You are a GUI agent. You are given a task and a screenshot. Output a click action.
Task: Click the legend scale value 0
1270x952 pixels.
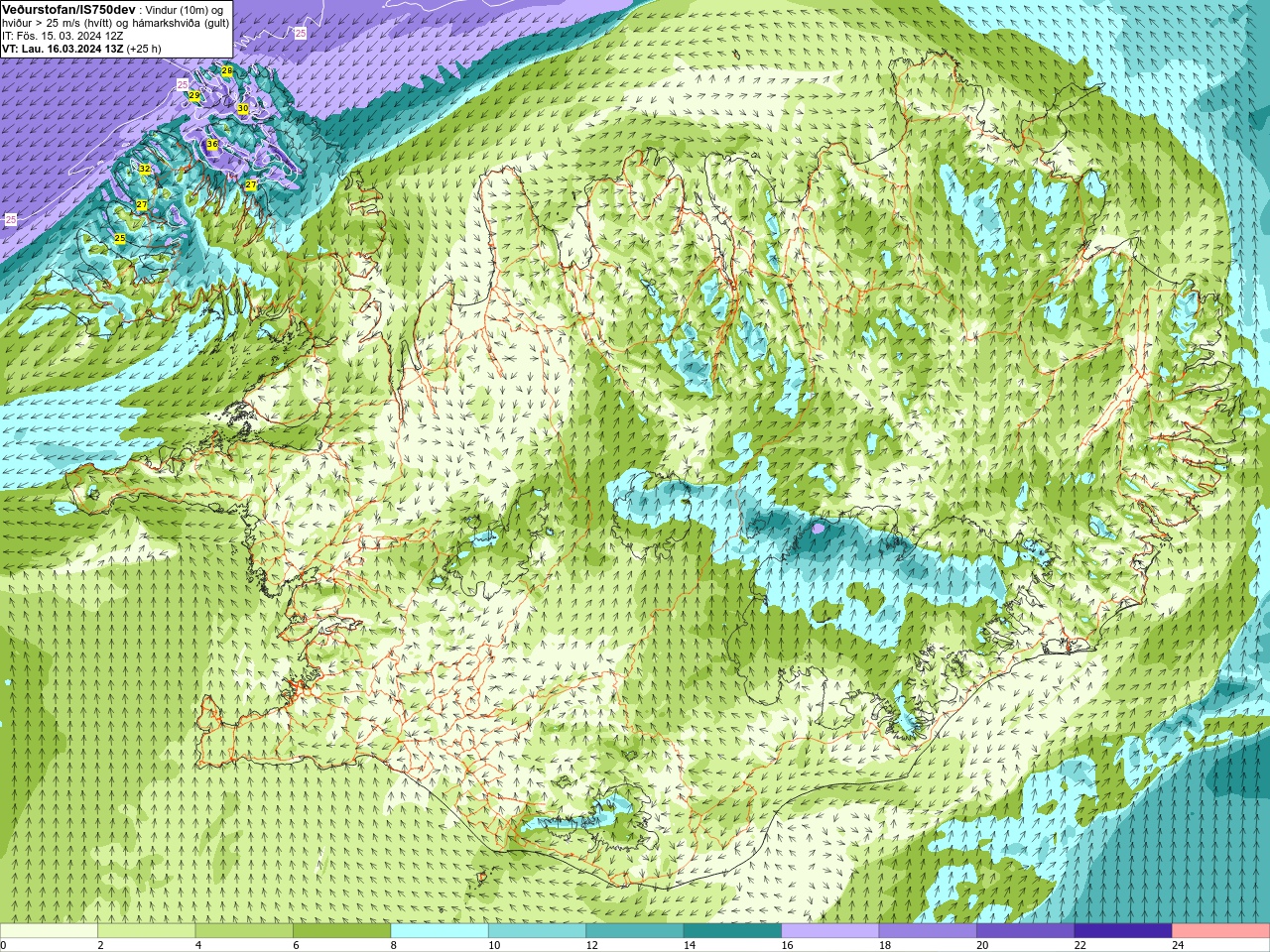[x=4, y=946]
